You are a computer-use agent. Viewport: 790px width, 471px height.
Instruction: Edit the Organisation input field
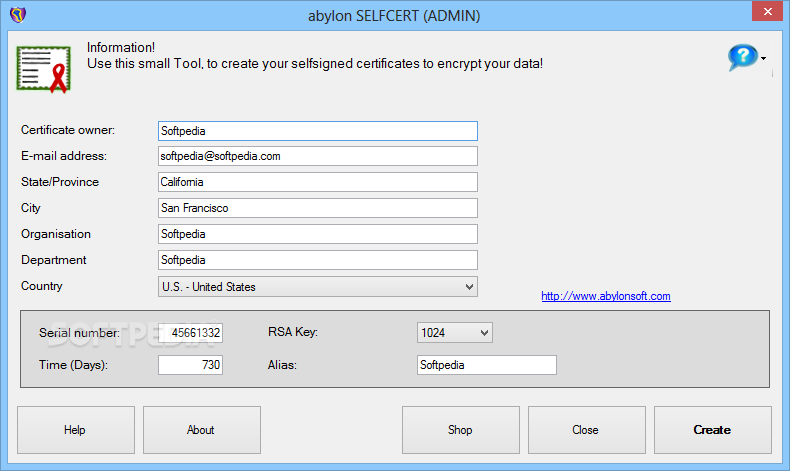317,234
